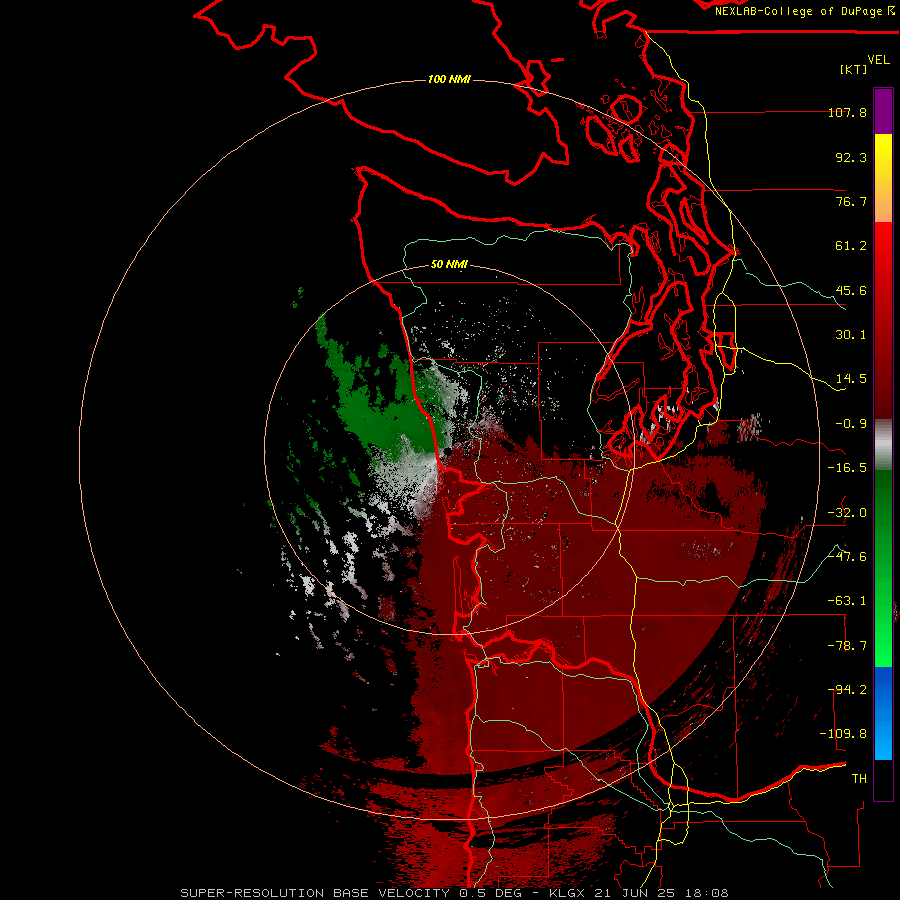
Task: Select the -78.7 velocity scale value
Action: (x=847, y=646)
